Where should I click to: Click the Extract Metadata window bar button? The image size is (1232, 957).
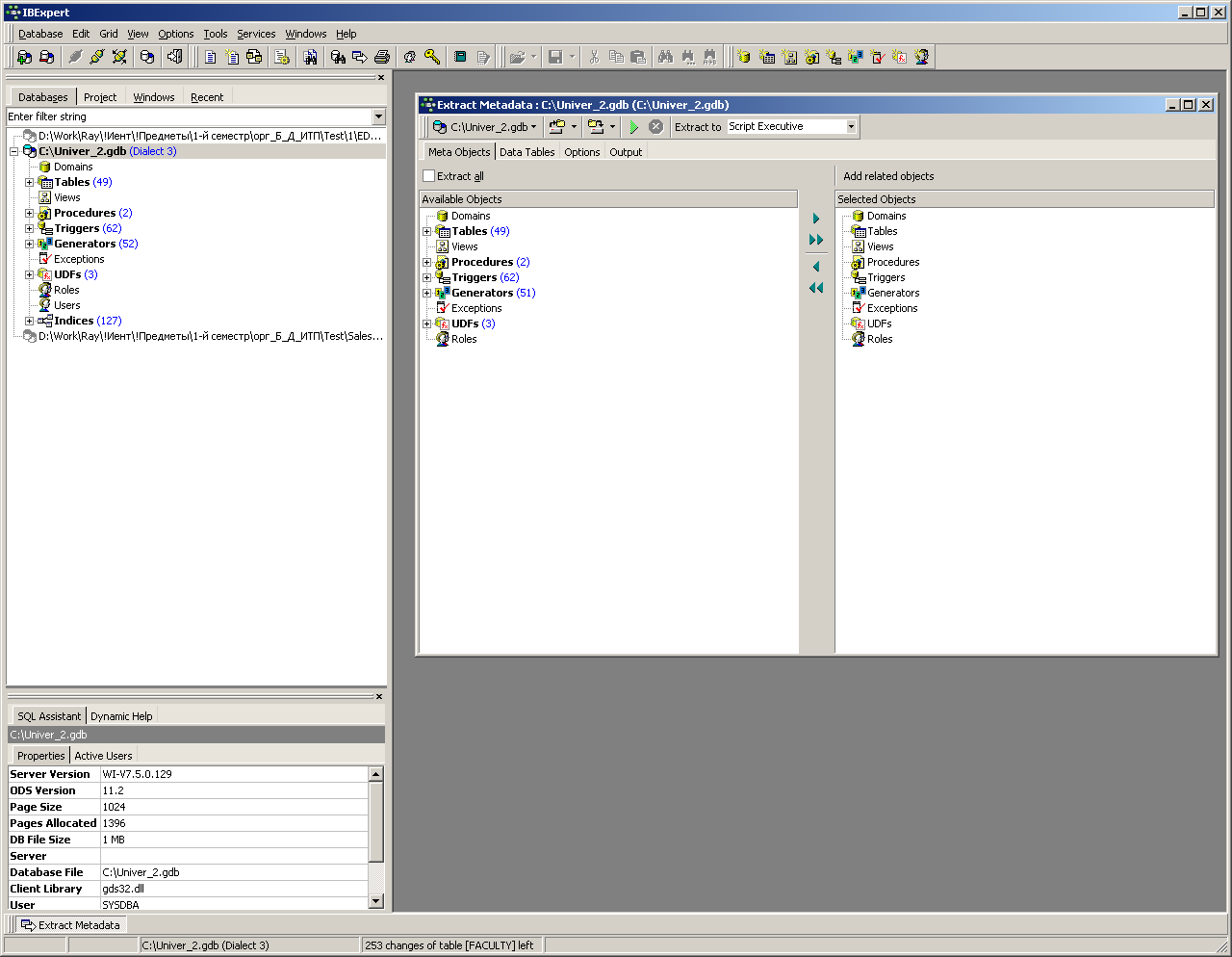[71, 925]
